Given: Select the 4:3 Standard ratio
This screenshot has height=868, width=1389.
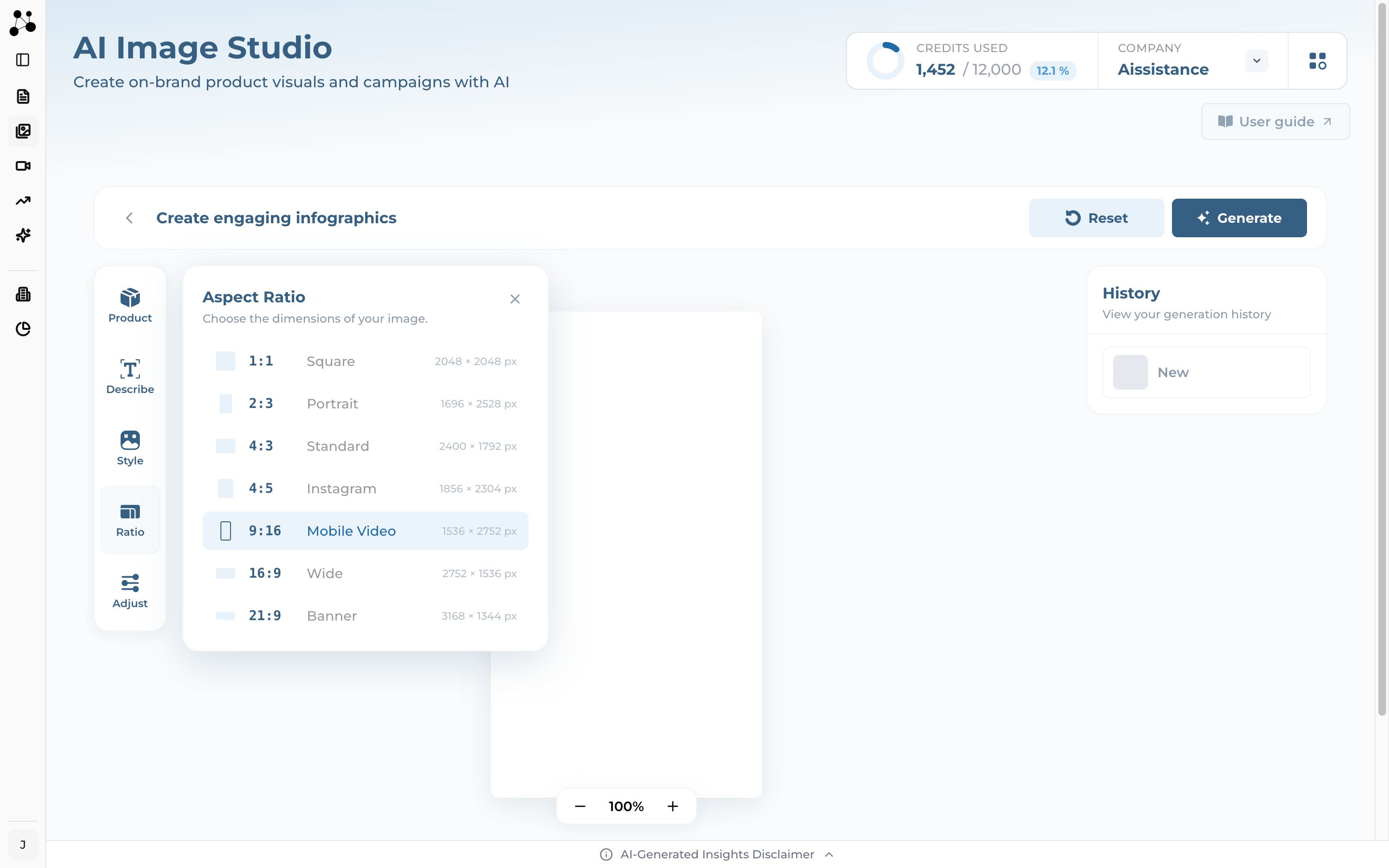Looking at the screenshot, I should (366, 446).
